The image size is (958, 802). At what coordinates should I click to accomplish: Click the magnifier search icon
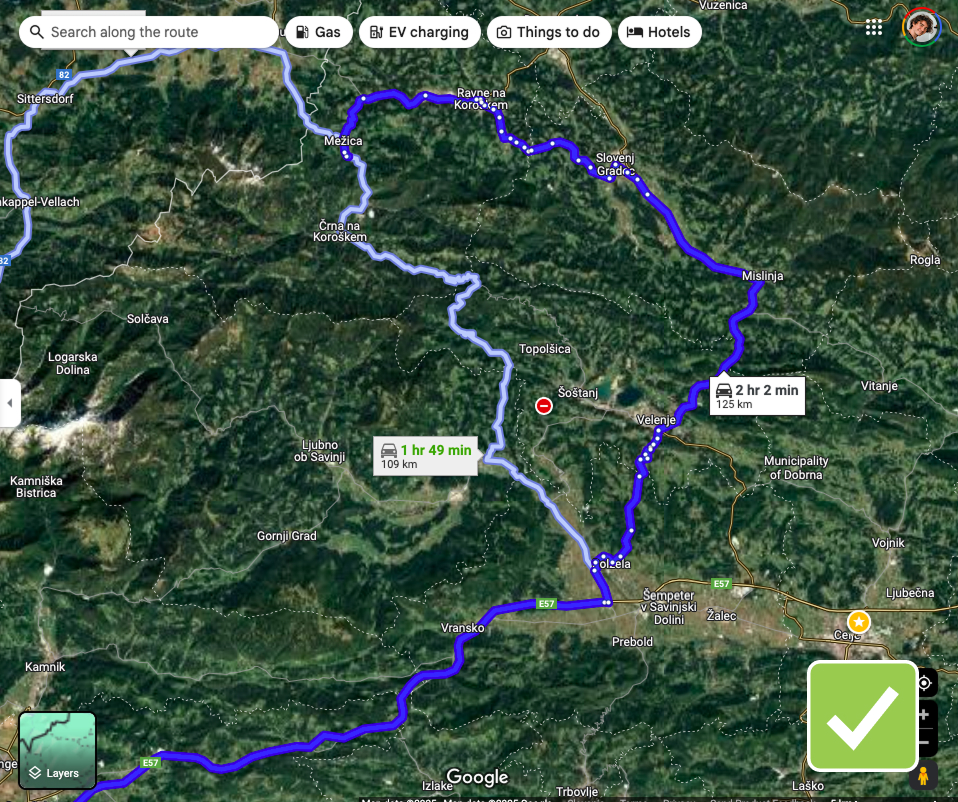(37, 32)
